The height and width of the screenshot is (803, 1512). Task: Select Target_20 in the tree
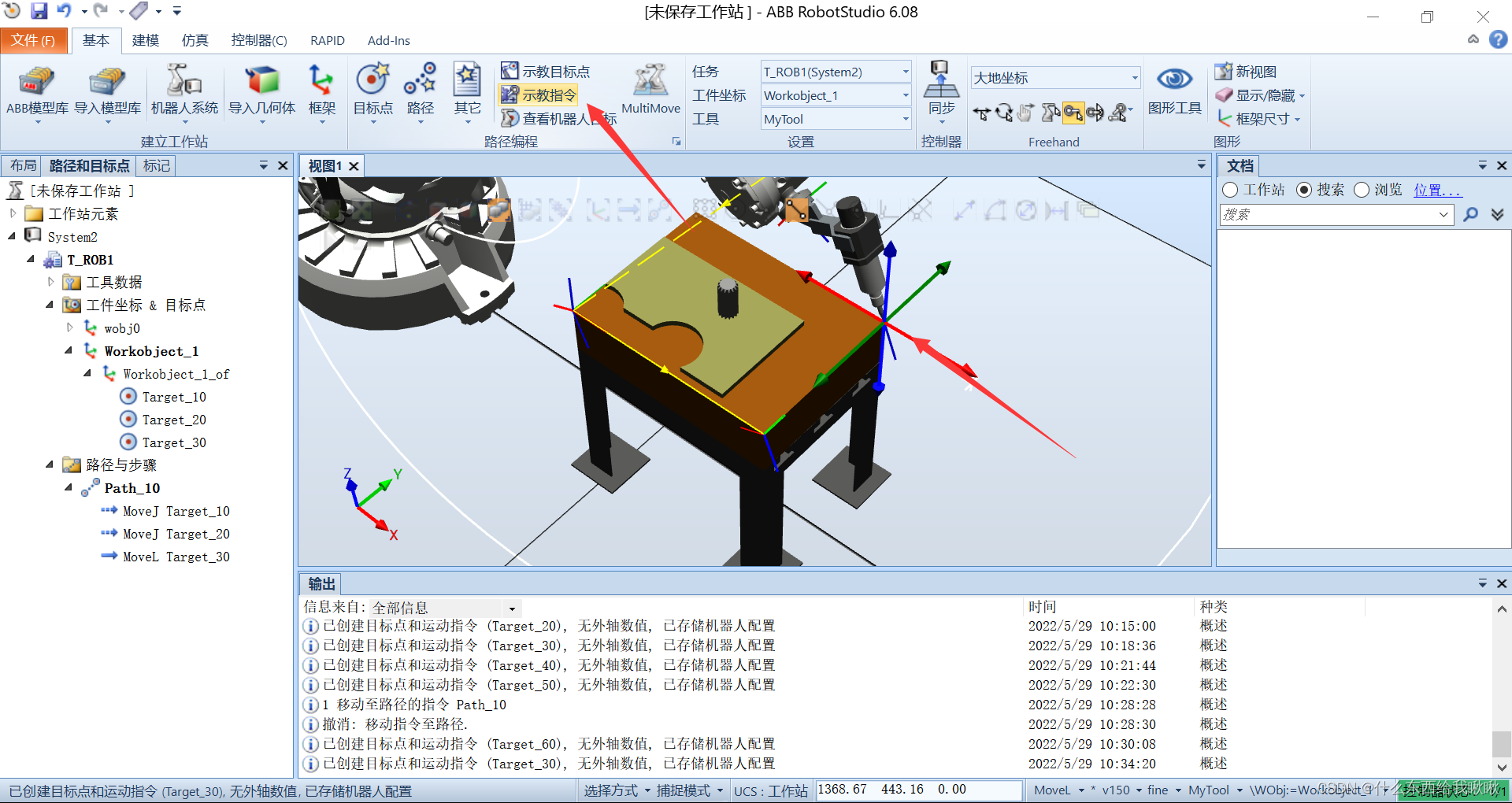point(174,420)
